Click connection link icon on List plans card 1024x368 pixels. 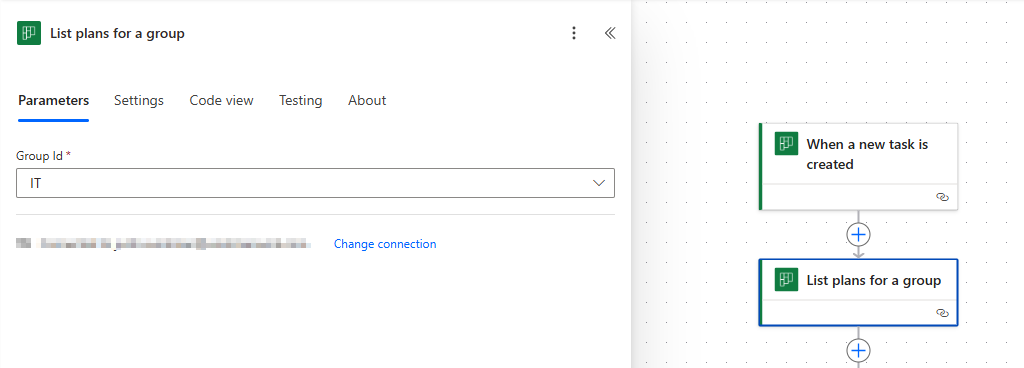[942, 313]
